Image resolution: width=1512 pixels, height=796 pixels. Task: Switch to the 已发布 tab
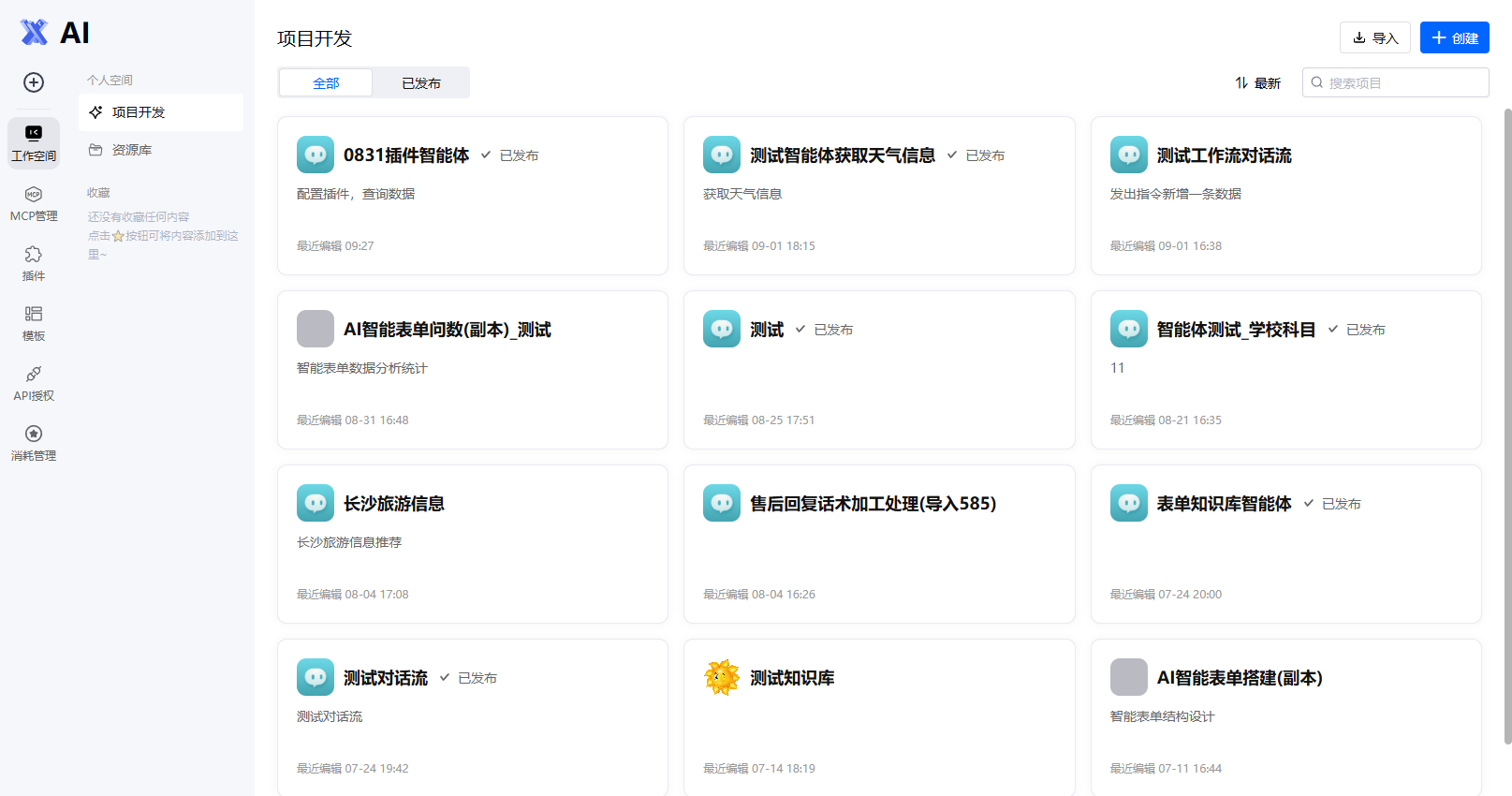coord(421,83)
